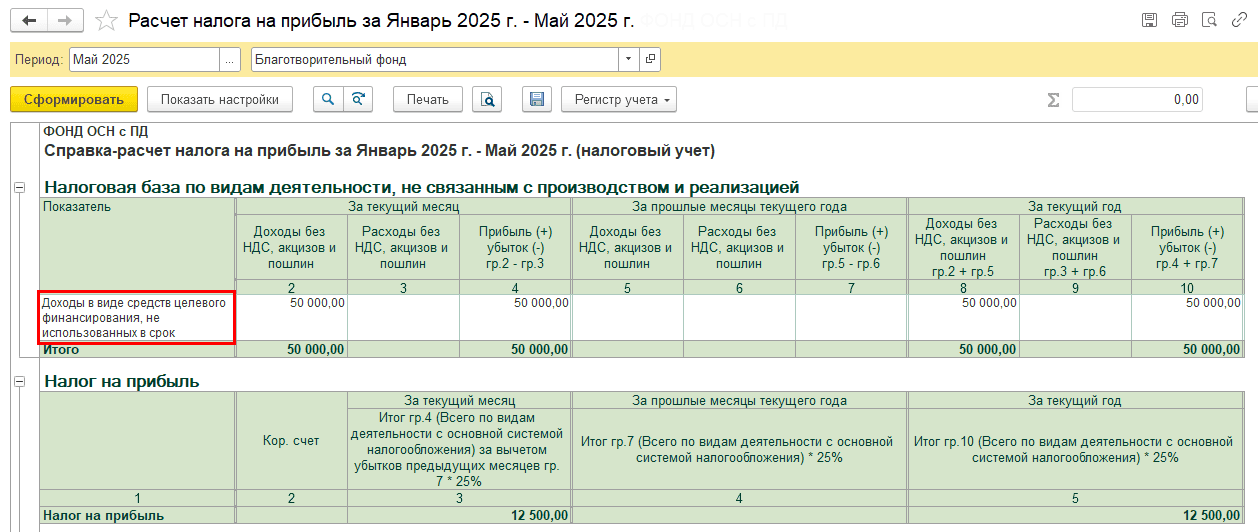Click Показать настройки button
The image size is (1258, 532).
pyautogui.click(x=219, y=99)
